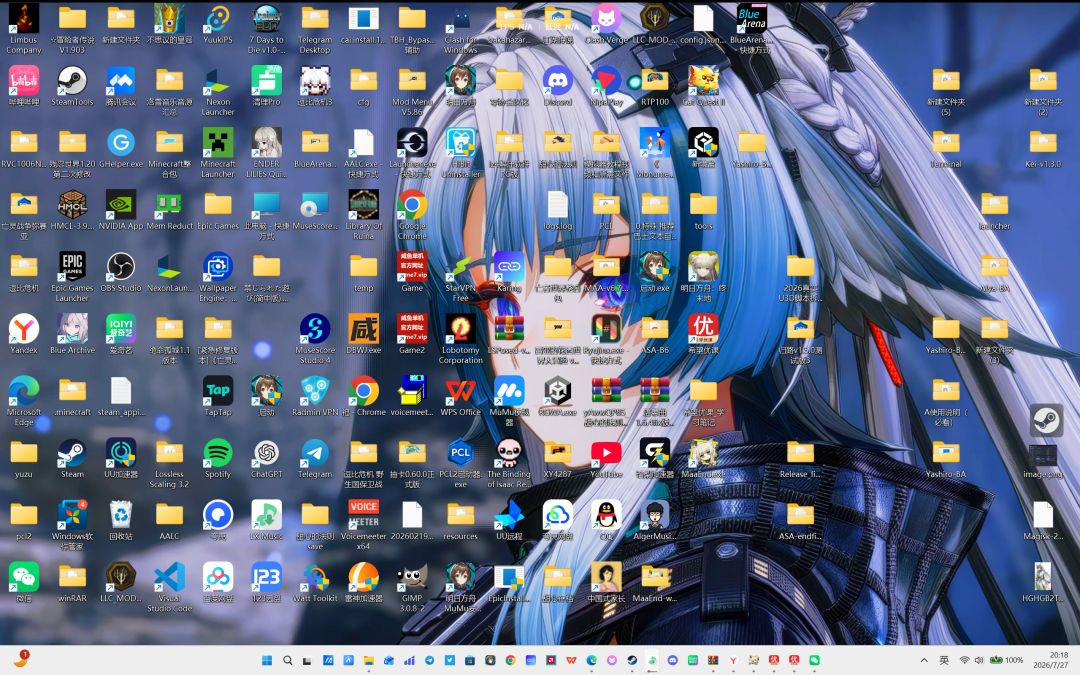This screenshot has height=675, width=1080.
Task: Launch Visual Studio Code shortcut
Action: 169,586
